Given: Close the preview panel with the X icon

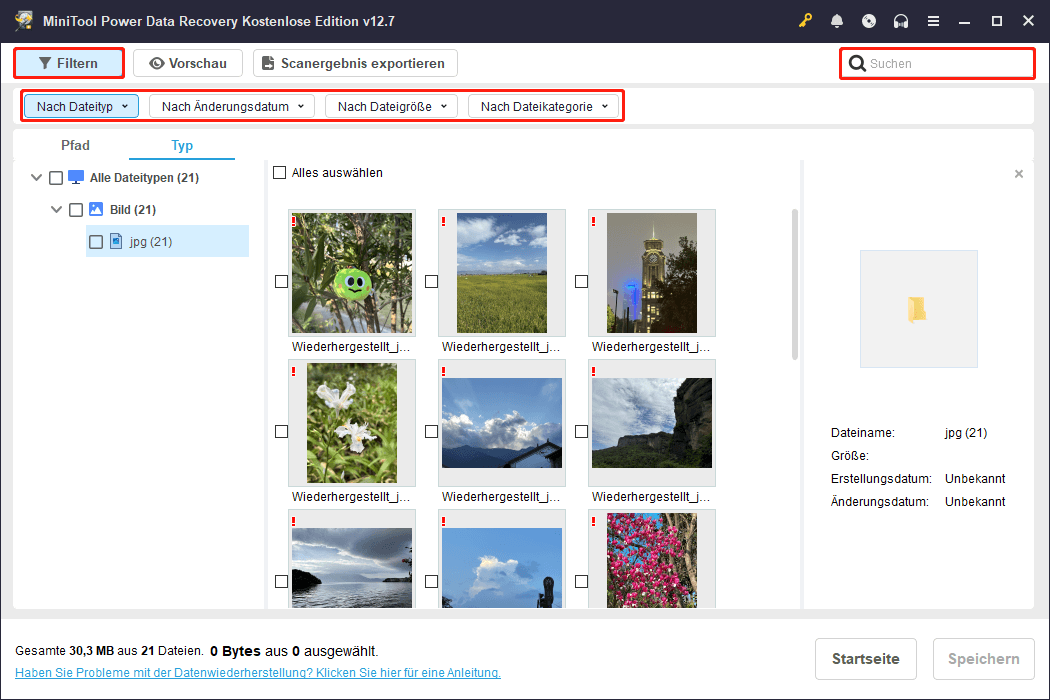Looking at the screenshot, I should (1018, 174).
